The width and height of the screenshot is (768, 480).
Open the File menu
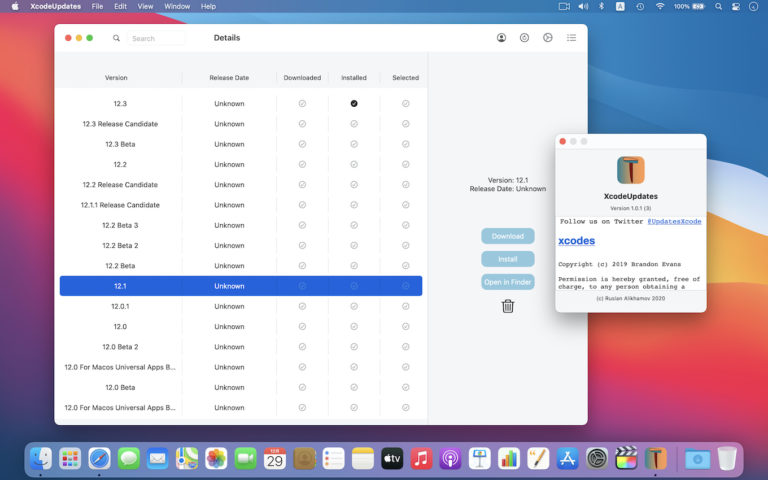(x=97, y=6)
